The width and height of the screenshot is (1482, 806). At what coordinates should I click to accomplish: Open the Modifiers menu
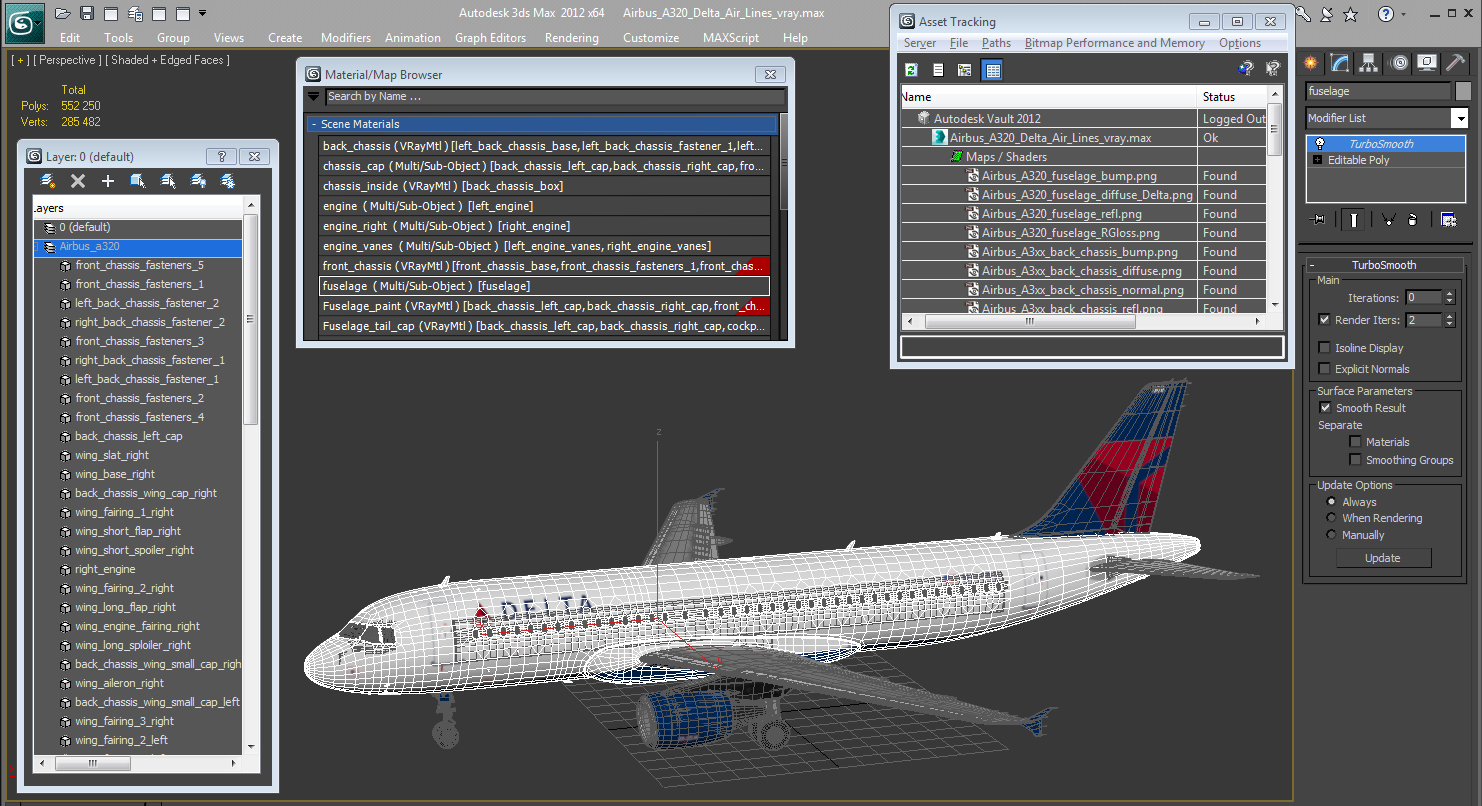coord(346,38)
